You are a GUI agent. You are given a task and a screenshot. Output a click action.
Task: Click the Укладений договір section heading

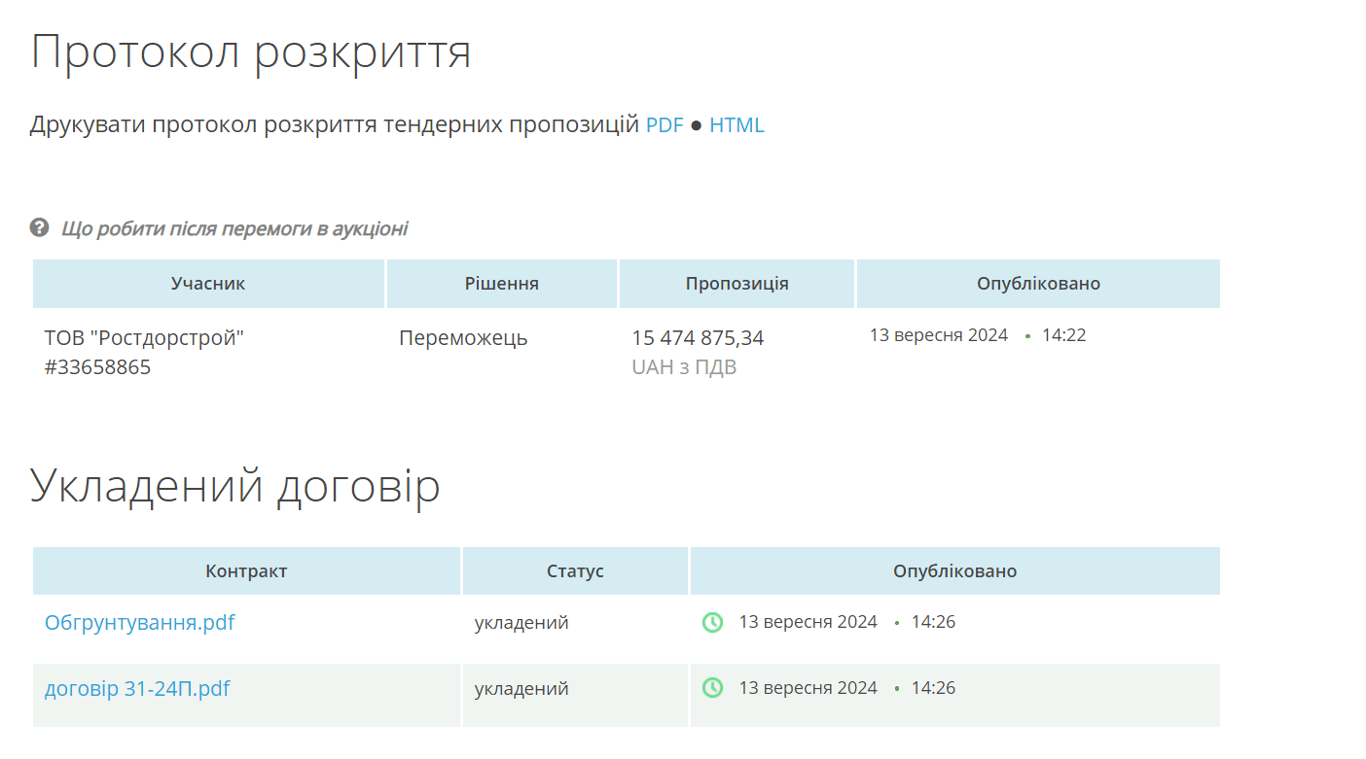point(235,486)
